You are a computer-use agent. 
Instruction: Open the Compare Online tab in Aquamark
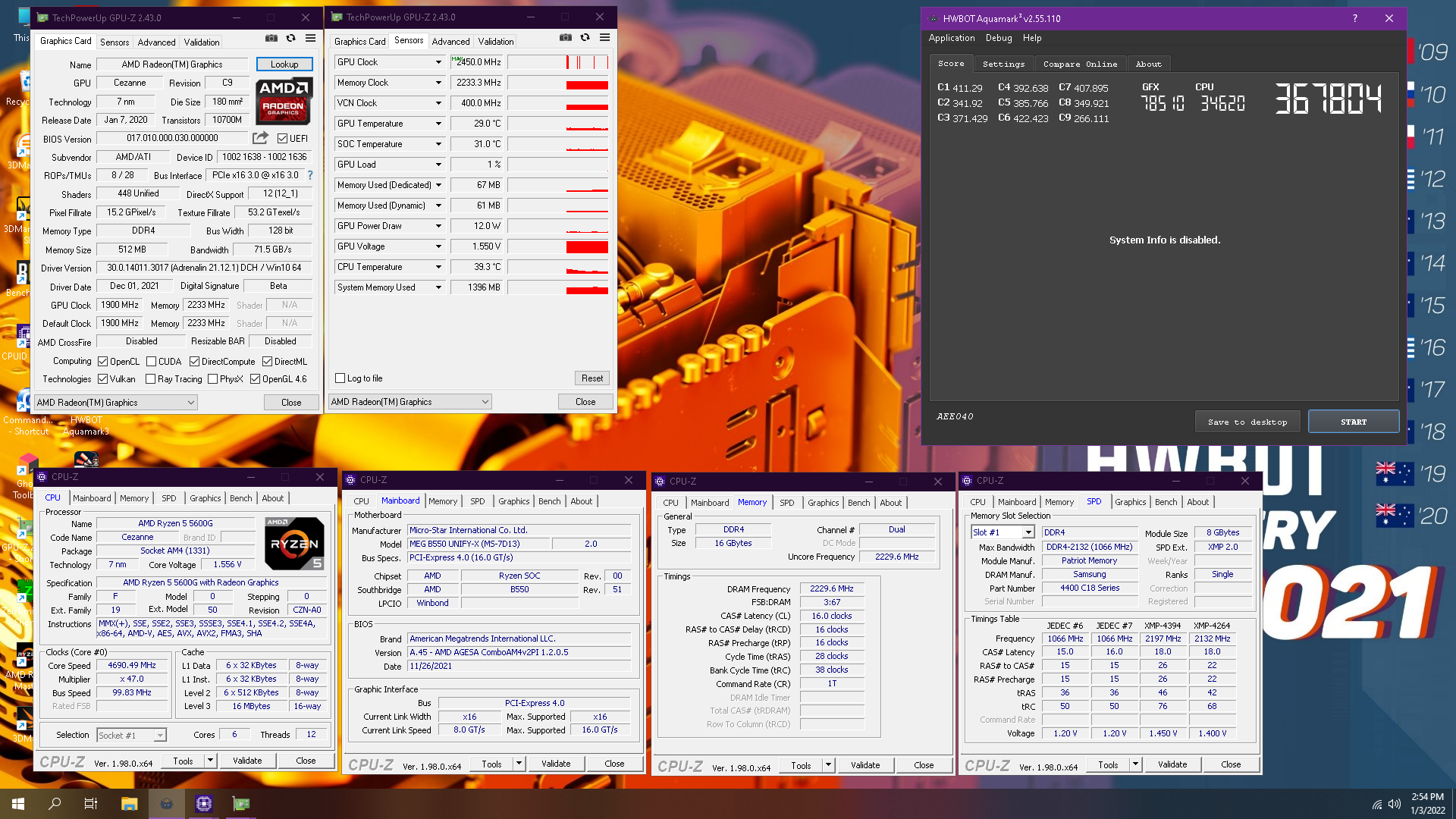tap(1080, 64)
